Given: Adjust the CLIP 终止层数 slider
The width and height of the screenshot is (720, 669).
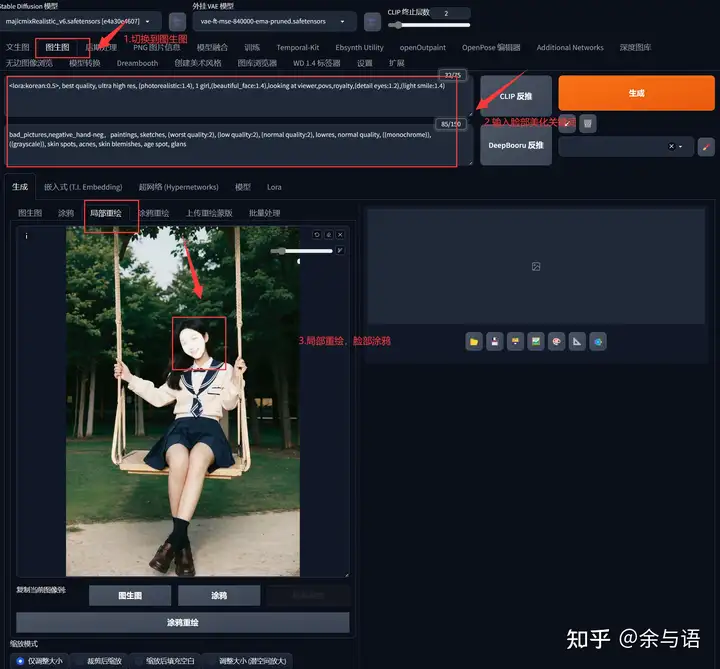Looking at the screenshot, I should click(429, 25).
